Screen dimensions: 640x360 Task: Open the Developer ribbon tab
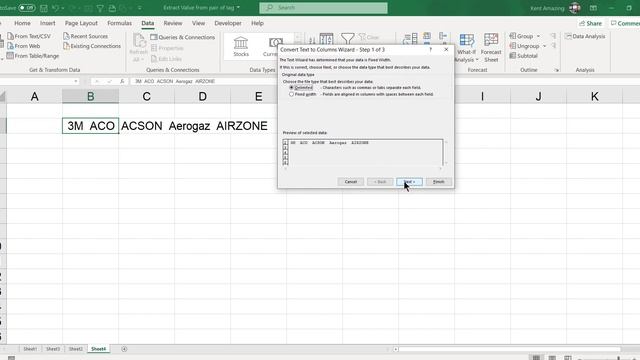coord(228,23)
